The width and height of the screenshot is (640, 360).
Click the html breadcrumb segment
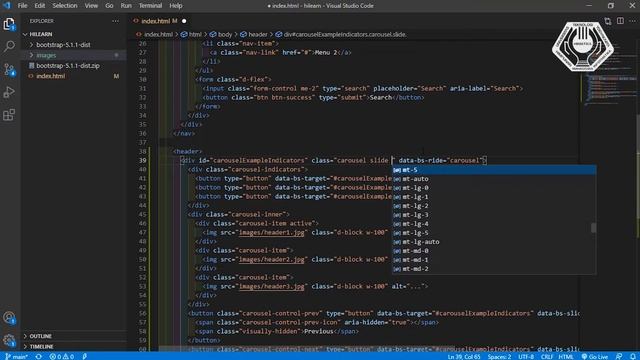tap(191, 35)
